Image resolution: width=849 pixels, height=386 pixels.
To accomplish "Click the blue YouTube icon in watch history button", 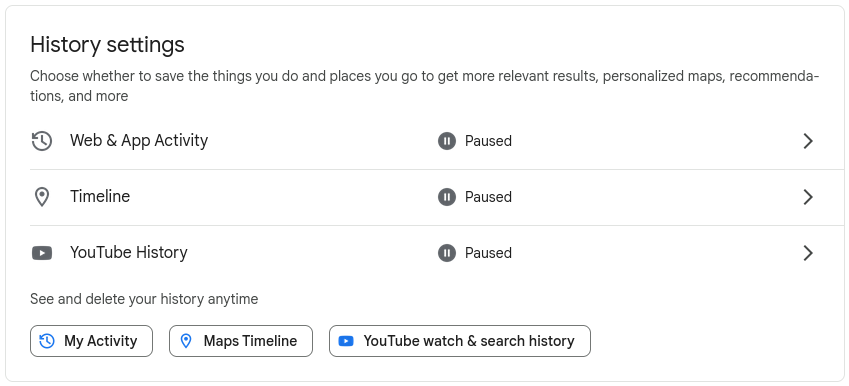I will click(x=346, y=341).
